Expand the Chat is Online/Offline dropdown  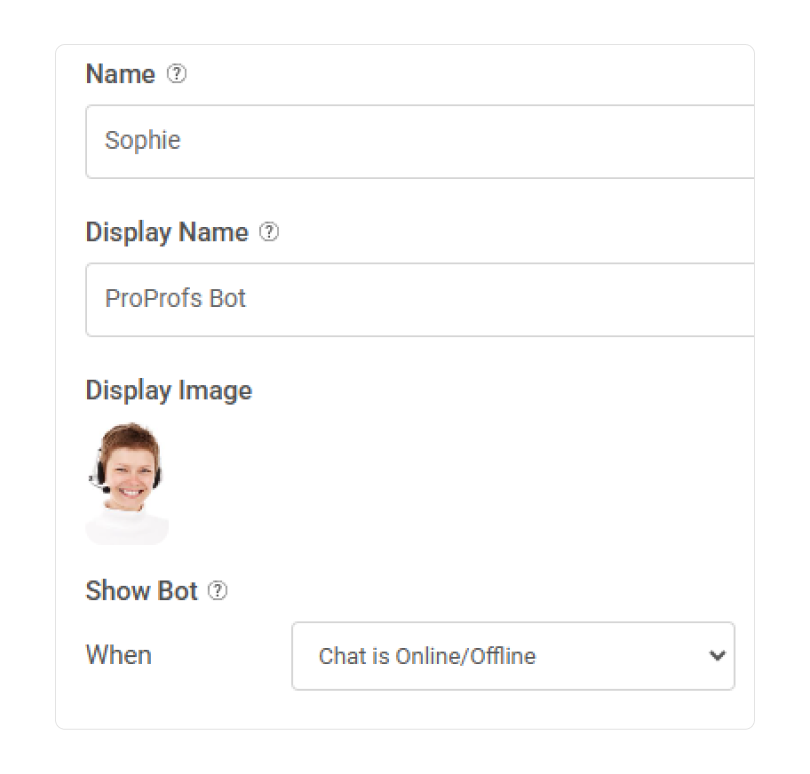(512, 656)
